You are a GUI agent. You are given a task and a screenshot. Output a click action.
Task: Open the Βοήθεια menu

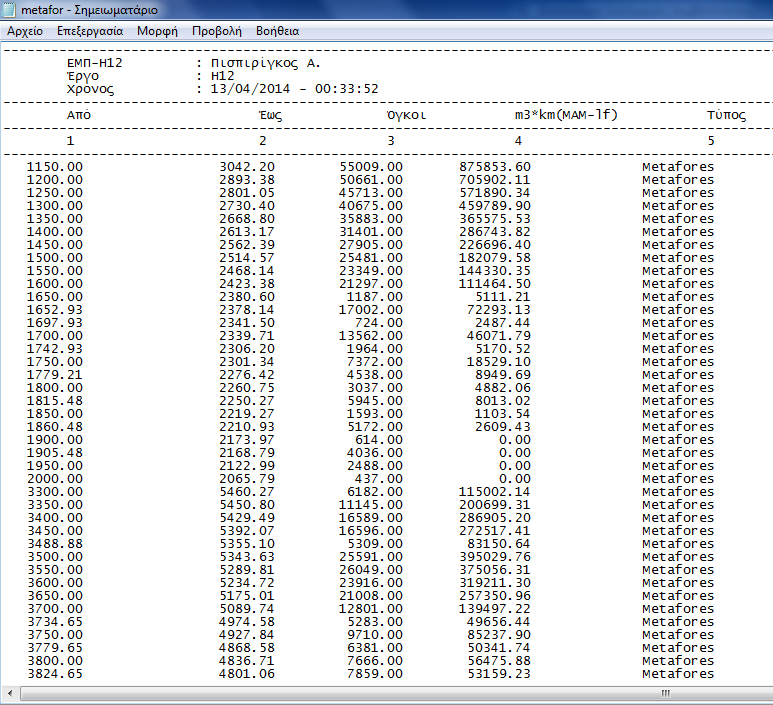click(278, 31)
